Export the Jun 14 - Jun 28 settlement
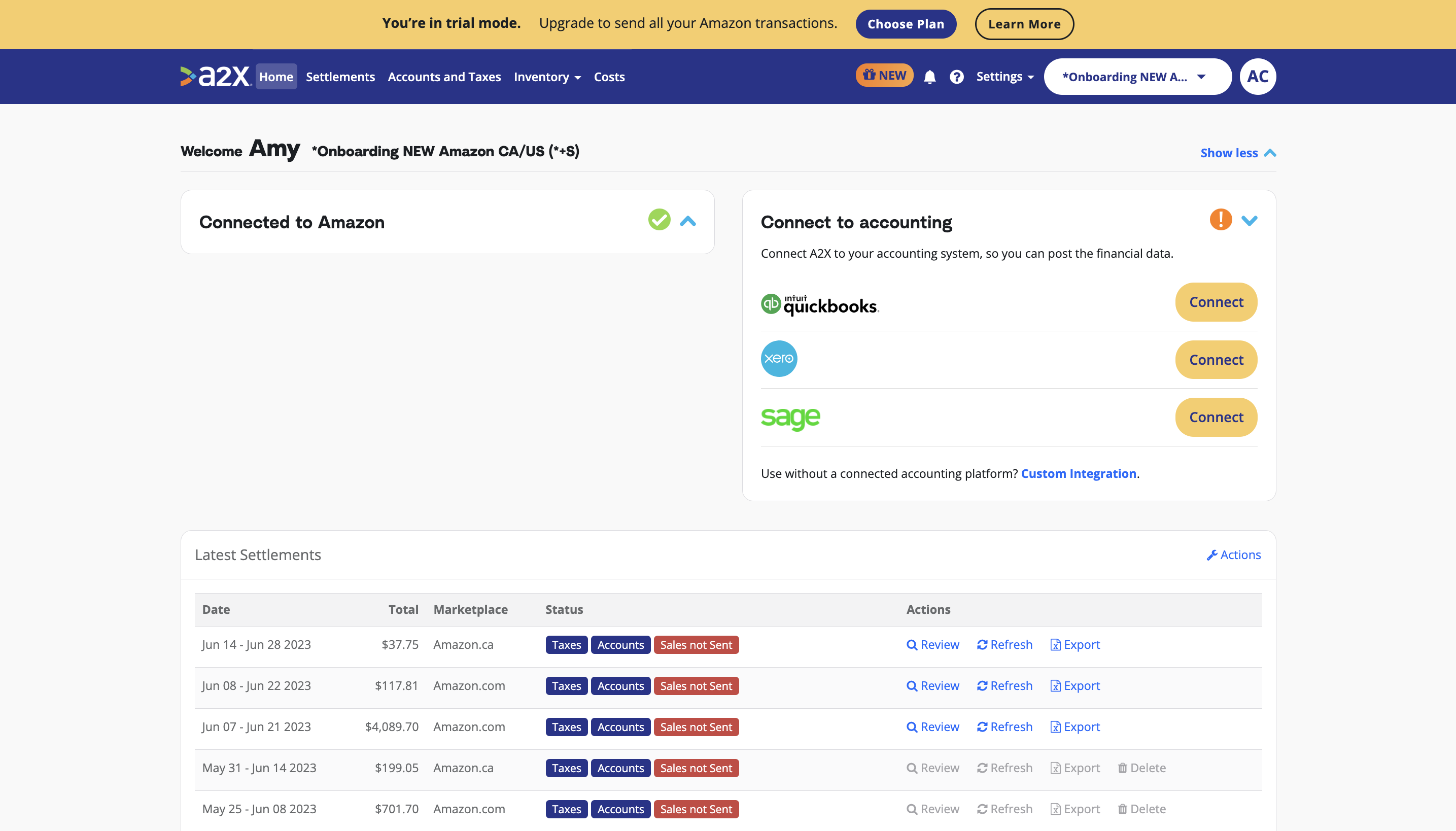The image size is (1456, 831). (x=1074, y=644)
